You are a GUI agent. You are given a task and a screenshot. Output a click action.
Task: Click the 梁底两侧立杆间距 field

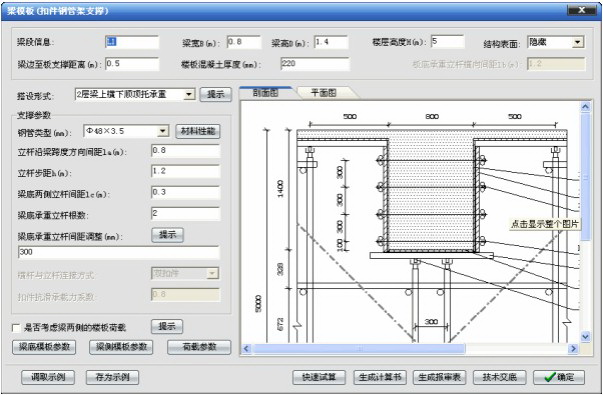[x=186, y=193]
